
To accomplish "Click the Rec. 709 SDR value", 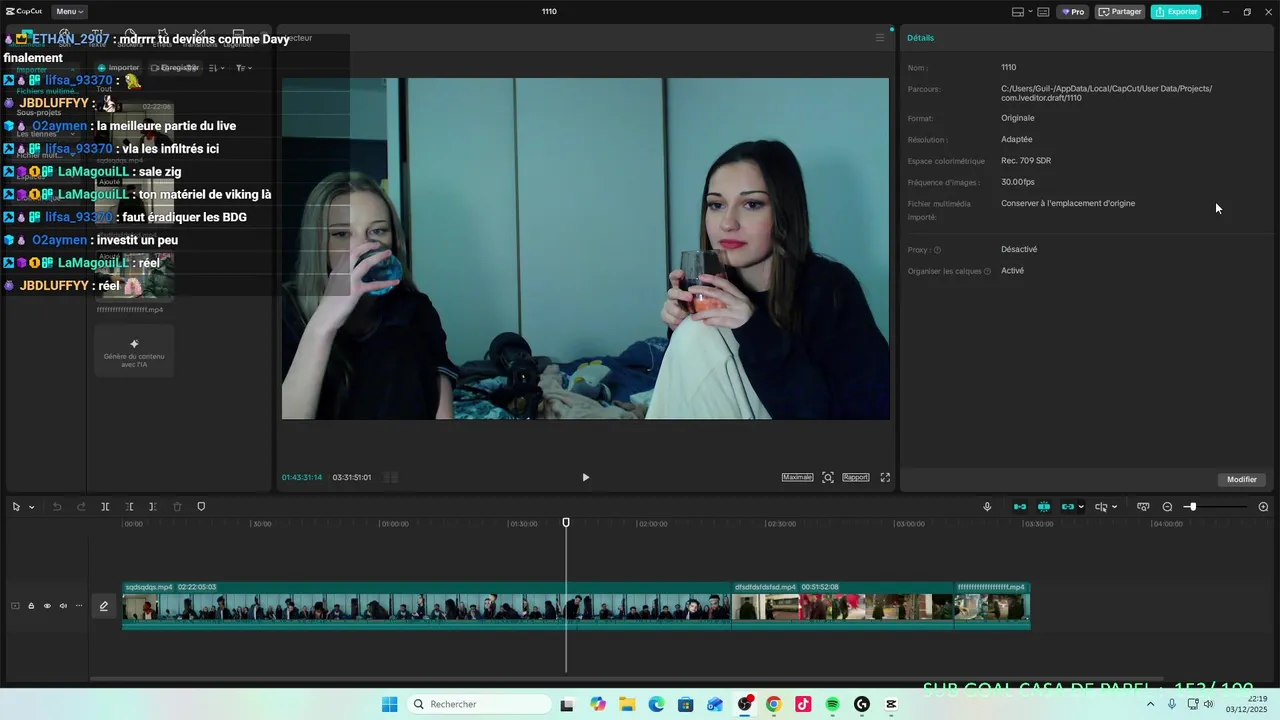I will 1026,161.
